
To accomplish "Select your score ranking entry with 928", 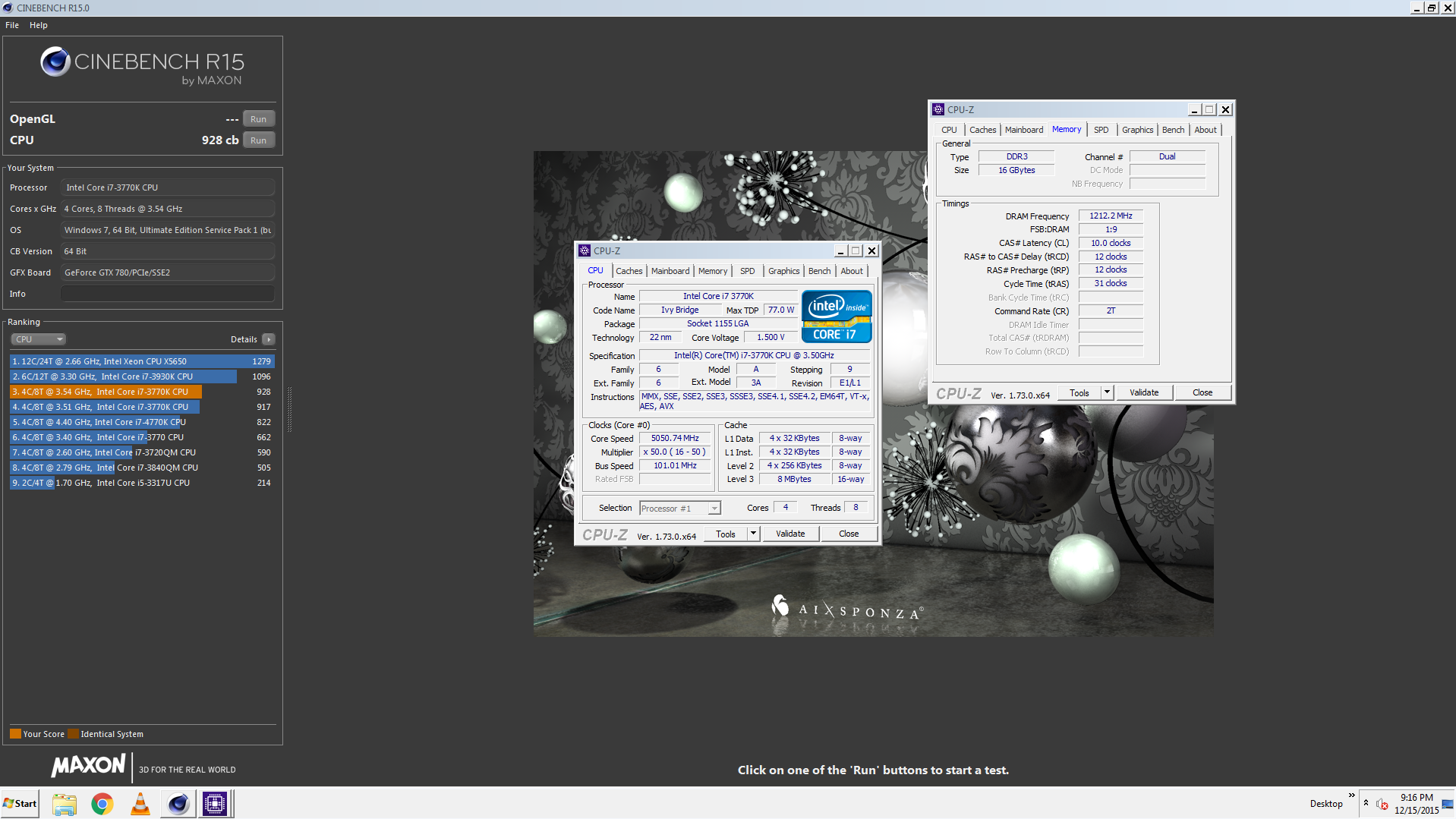I will pos(141,392).
